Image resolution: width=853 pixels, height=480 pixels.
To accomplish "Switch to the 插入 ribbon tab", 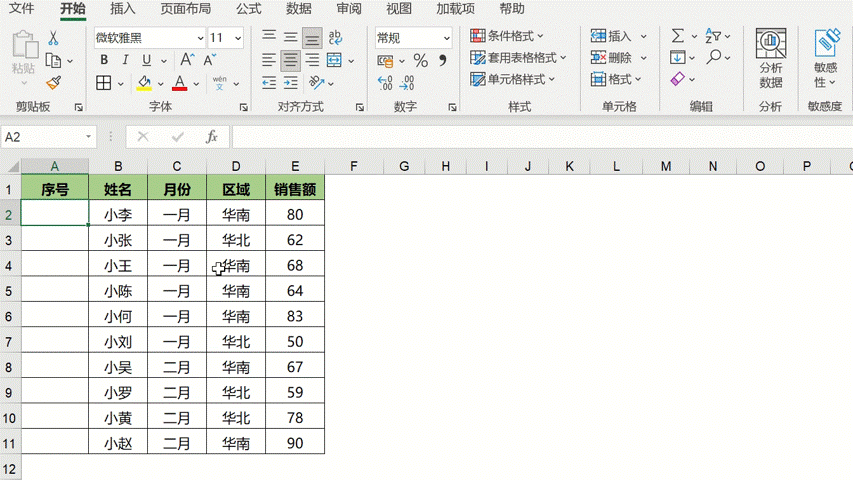I will (x=123, y=9).
